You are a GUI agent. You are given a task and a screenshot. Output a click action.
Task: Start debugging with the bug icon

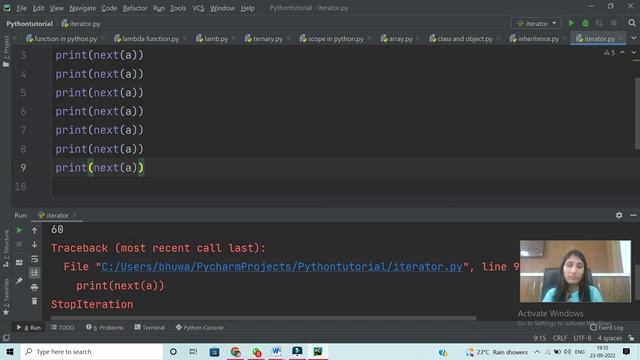pyautogui.click(x=585, y=23)
